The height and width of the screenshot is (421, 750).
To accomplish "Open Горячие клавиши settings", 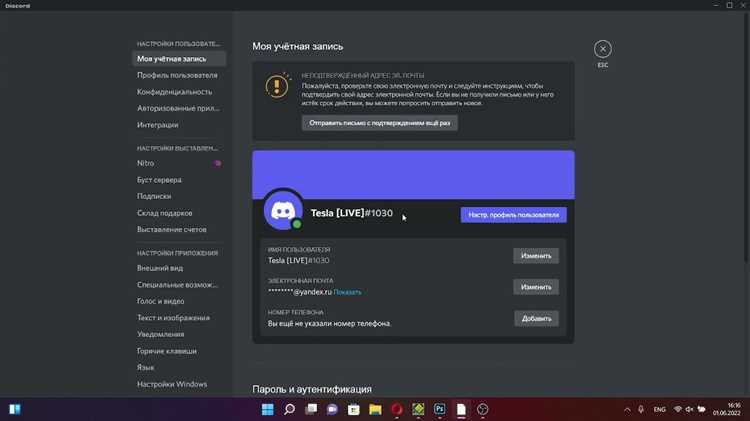I will pos(179,351).
